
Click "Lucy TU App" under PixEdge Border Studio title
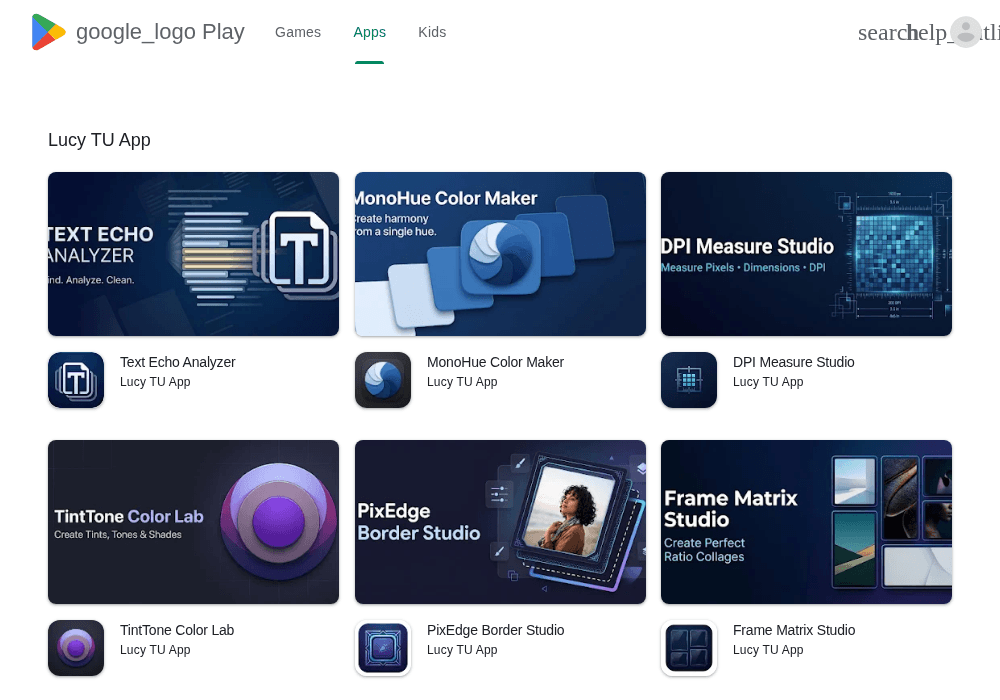462,650
